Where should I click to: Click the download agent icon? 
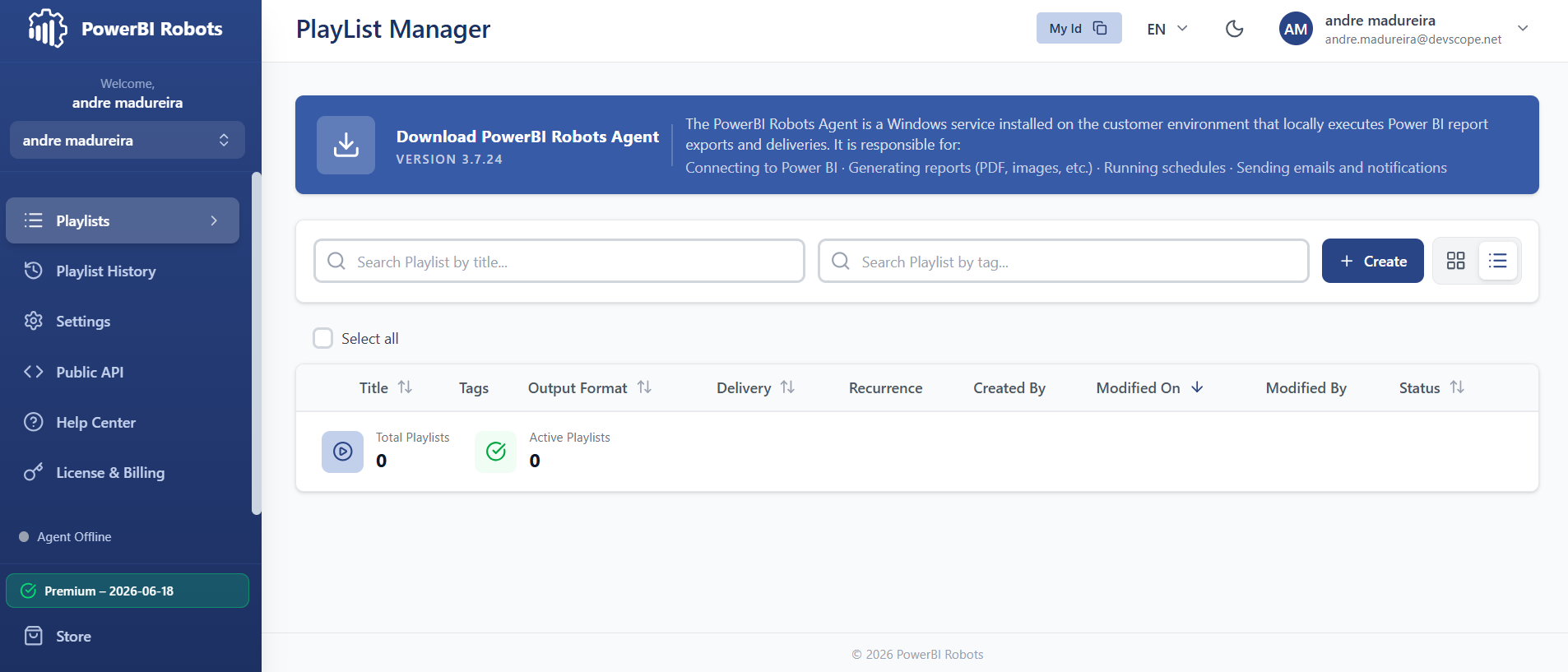[x=346, y=145]
